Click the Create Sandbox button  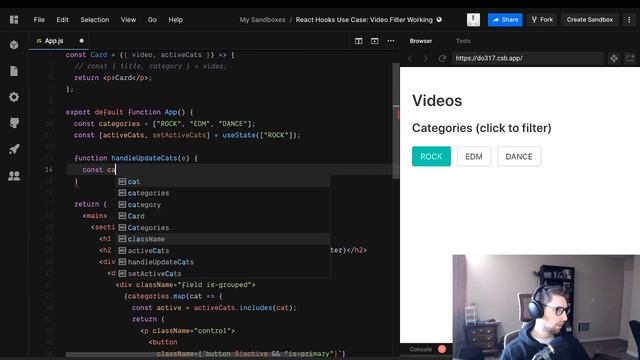[590, 20]
